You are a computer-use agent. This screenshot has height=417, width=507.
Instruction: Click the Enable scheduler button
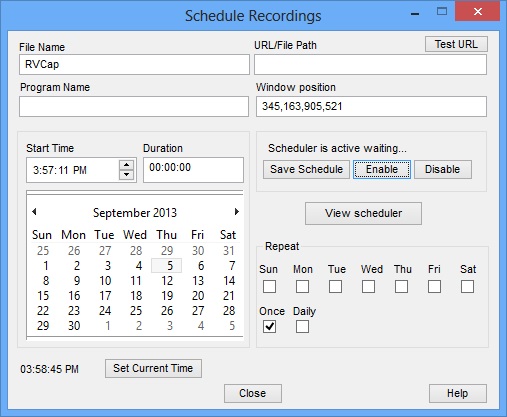pos(382,169)
